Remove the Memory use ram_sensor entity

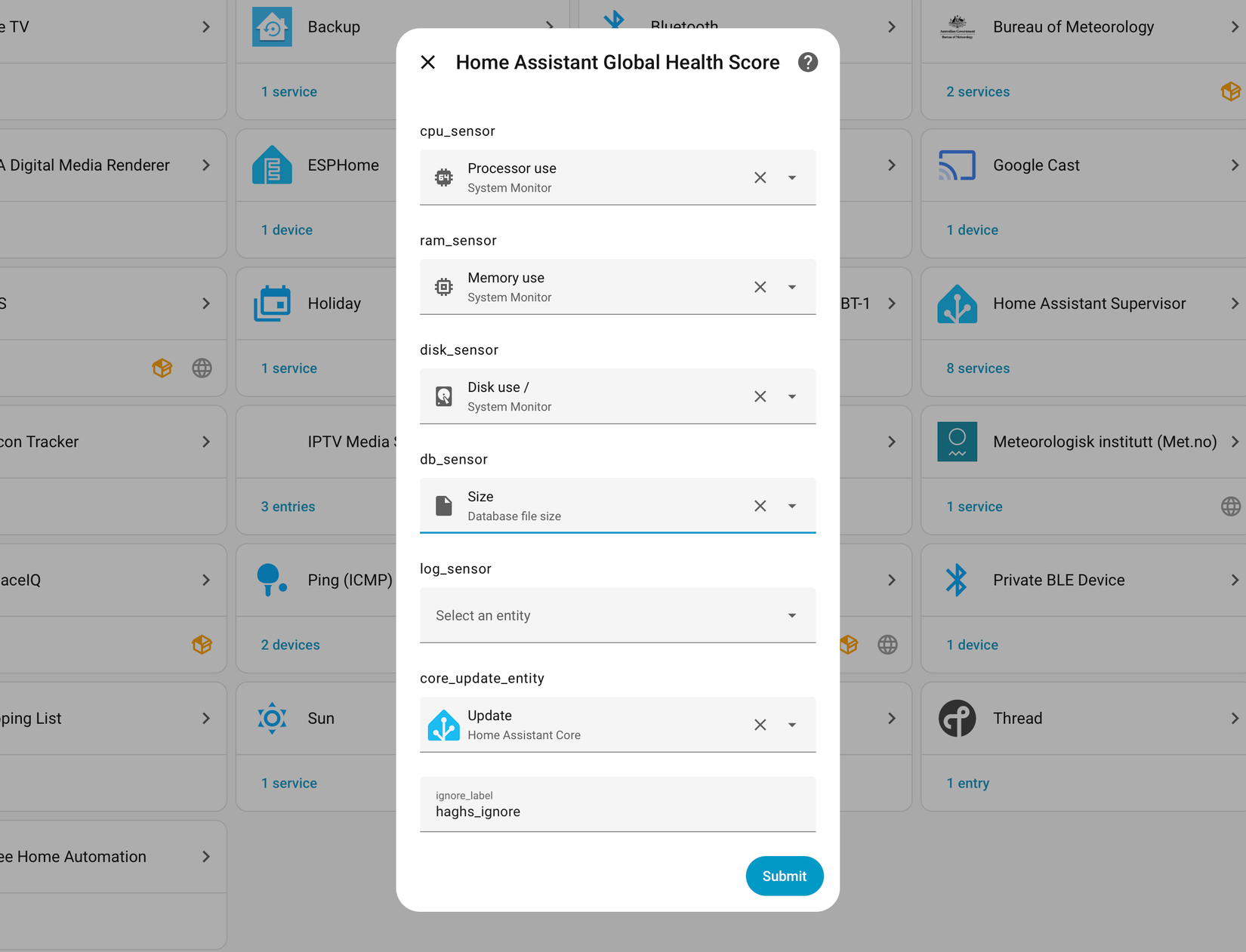pyautogui.click(x=760, y=287)
